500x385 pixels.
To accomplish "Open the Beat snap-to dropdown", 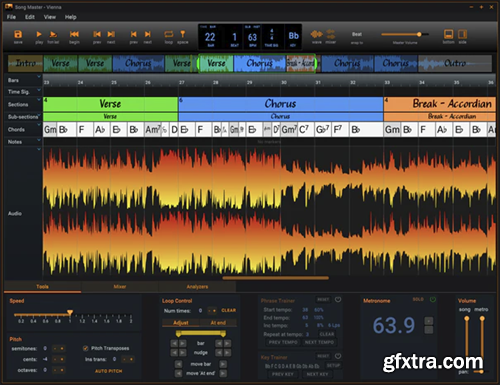I will pyautogui.click(x=357, y=34).
